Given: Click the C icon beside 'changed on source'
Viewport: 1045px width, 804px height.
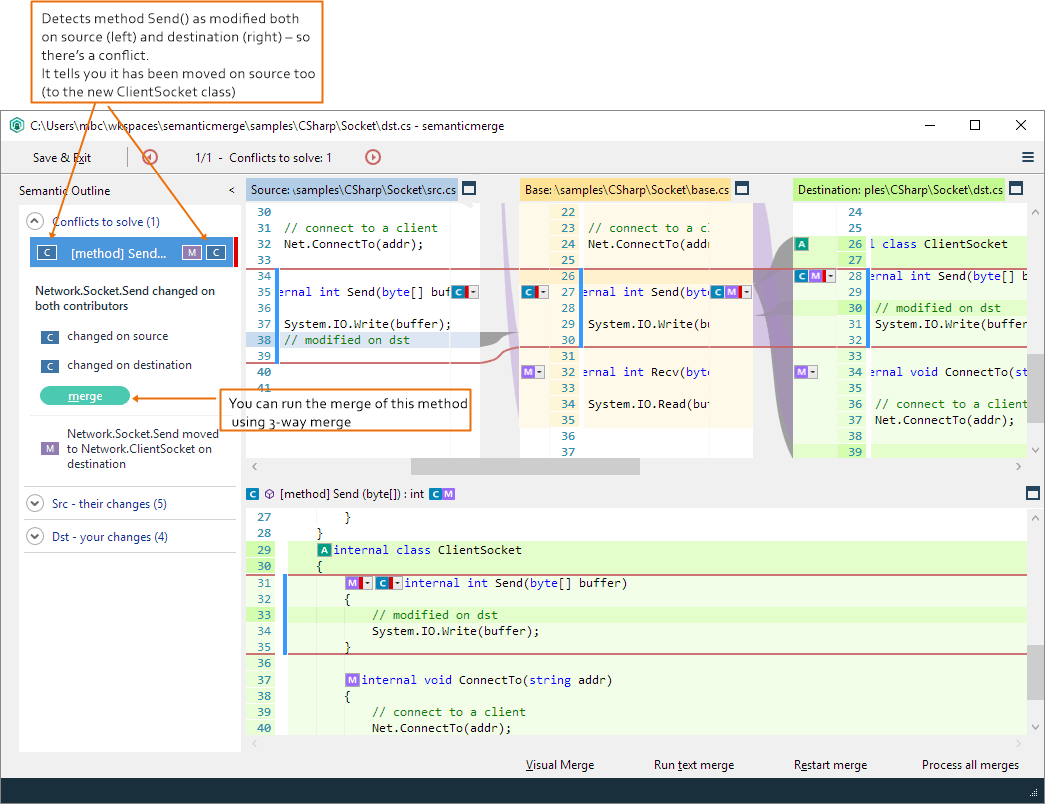Looking at the screenshot, I should pos(50,337).
